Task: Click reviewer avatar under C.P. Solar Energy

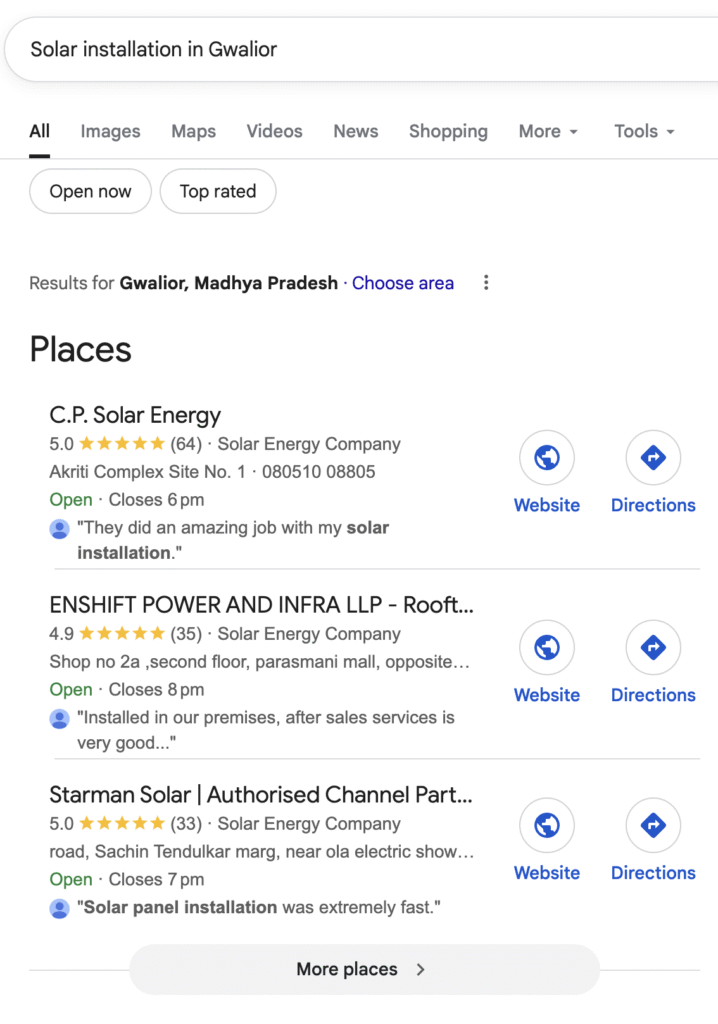Action: pyautogui.click(x=60, y=529)
